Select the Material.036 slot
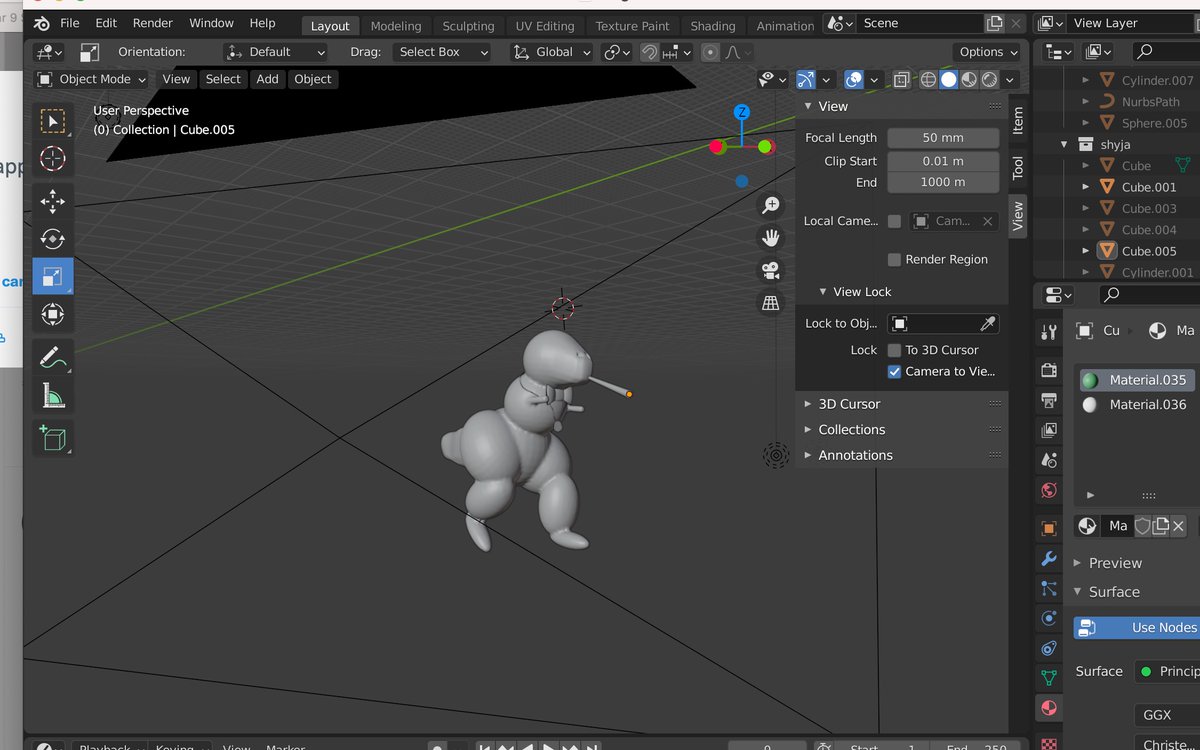The width and height of the screenshot is (1200, 750). [x=1137, y=405]
